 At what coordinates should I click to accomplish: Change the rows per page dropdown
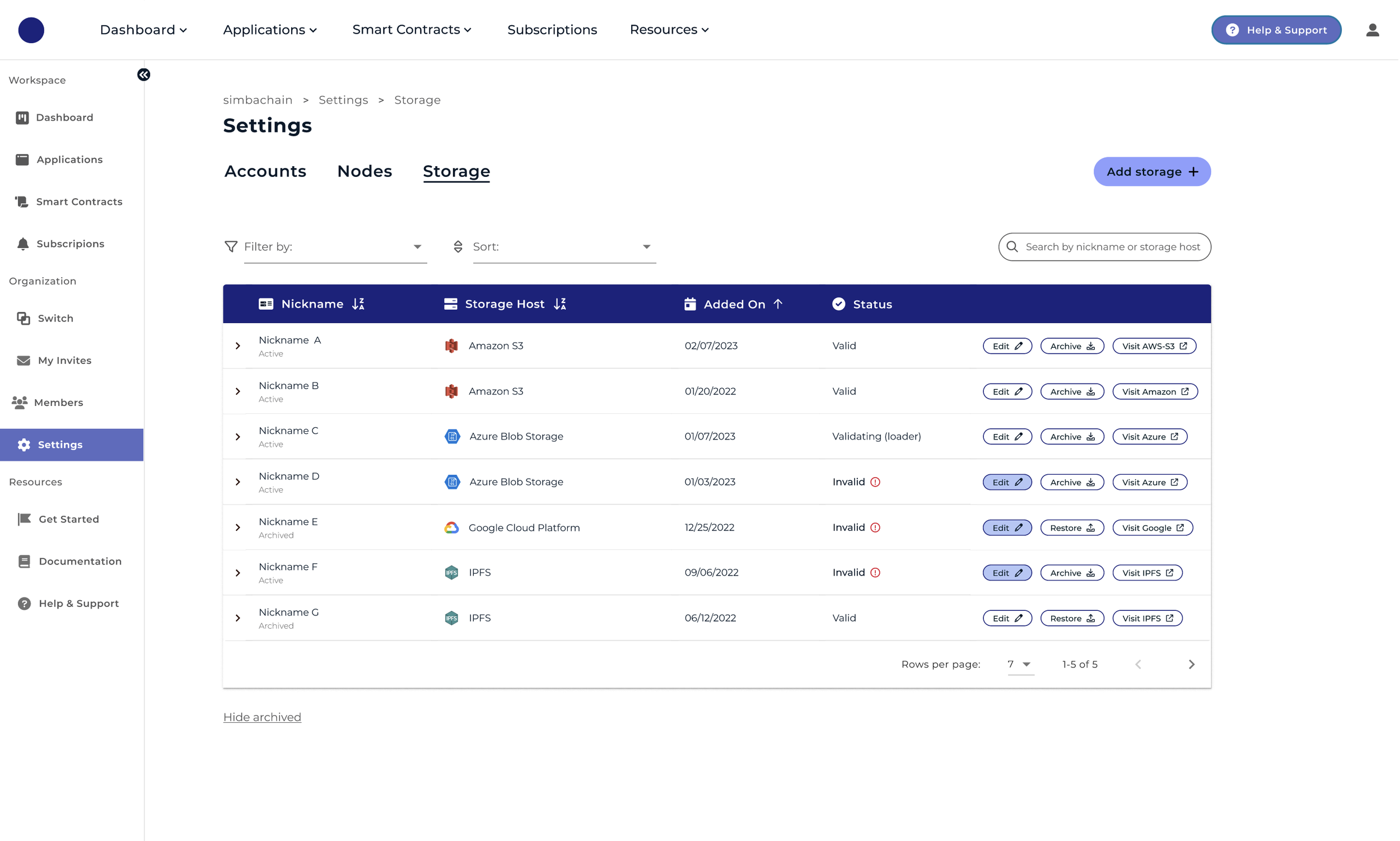pyautogui.click(x=1020, y=664)
